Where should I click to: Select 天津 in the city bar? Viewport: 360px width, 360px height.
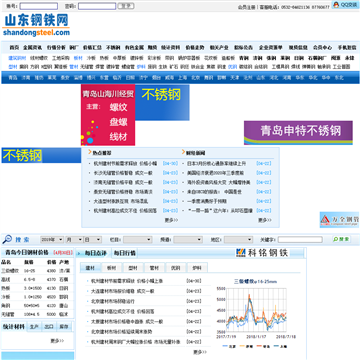coord(235,78)
